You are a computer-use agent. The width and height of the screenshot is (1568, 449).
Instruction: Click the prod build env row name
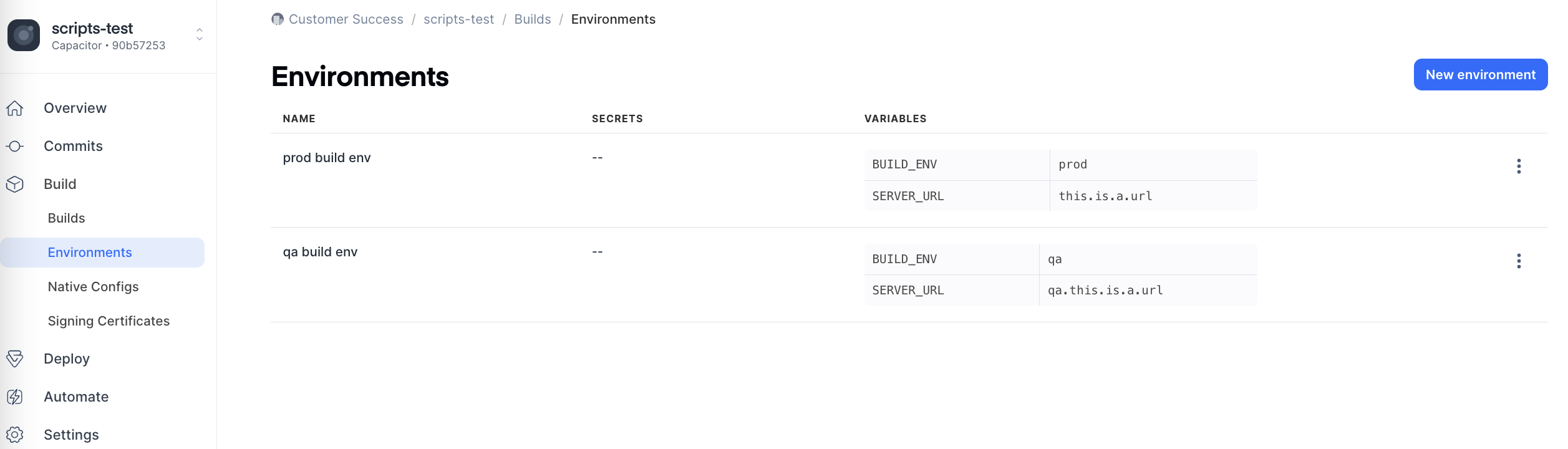click(x=327, y=158)
